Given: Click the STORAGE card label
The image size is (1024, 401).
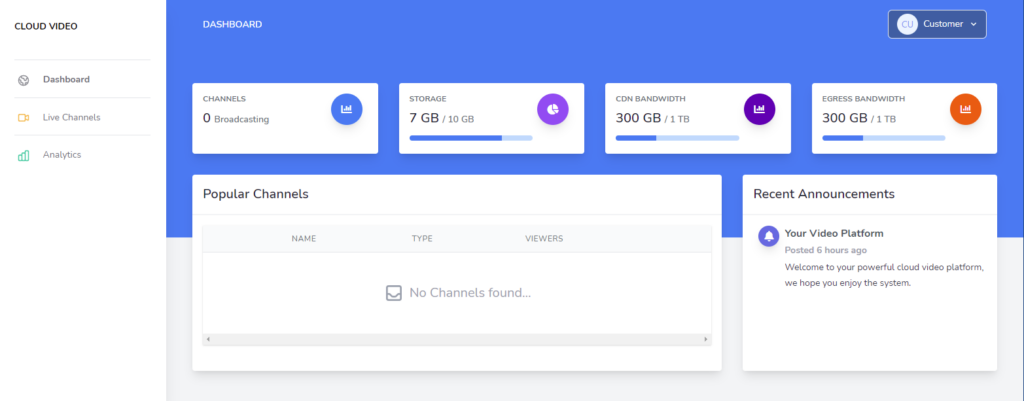Looking at the screenshot, I should click(428, 99).
